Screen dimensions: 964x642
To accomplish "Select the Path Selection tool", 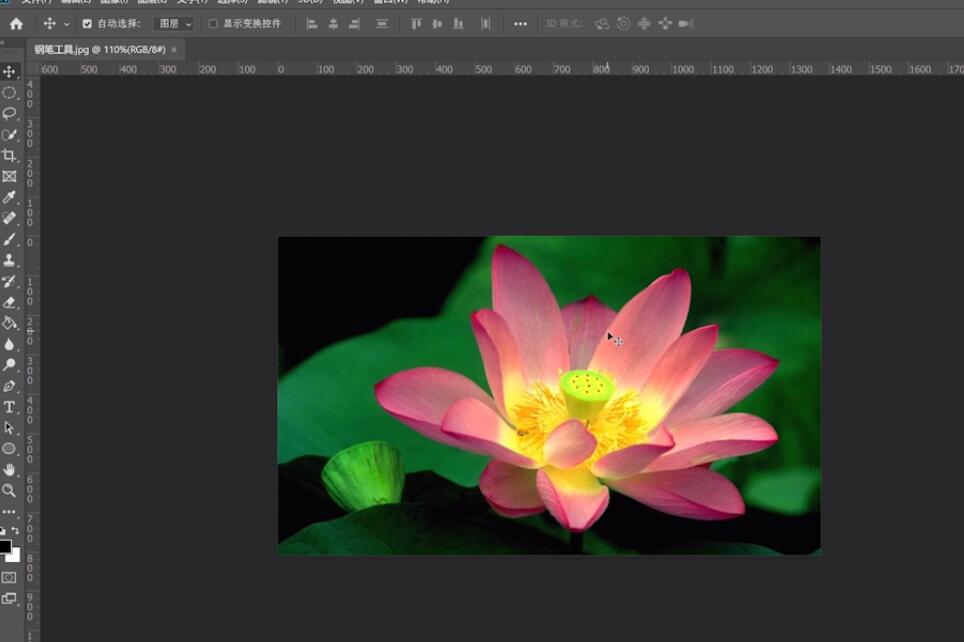I will coord(9,428).
